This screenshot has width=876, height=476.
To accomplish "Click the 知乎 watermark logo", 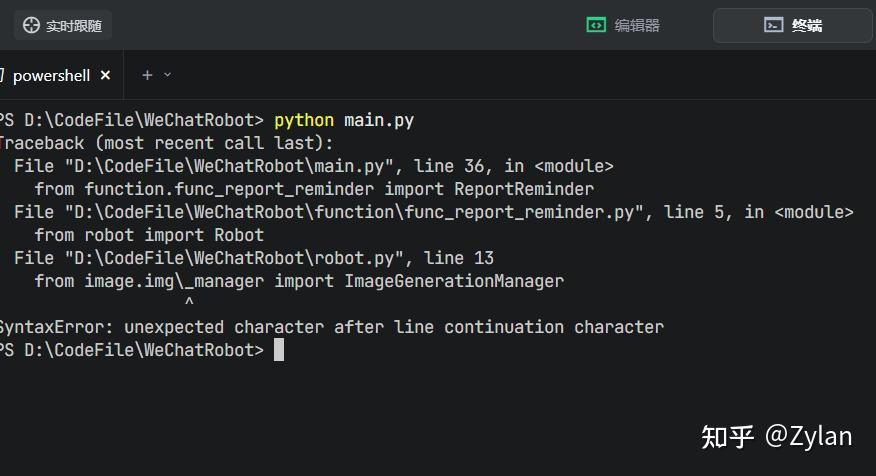I will point(727,436).
